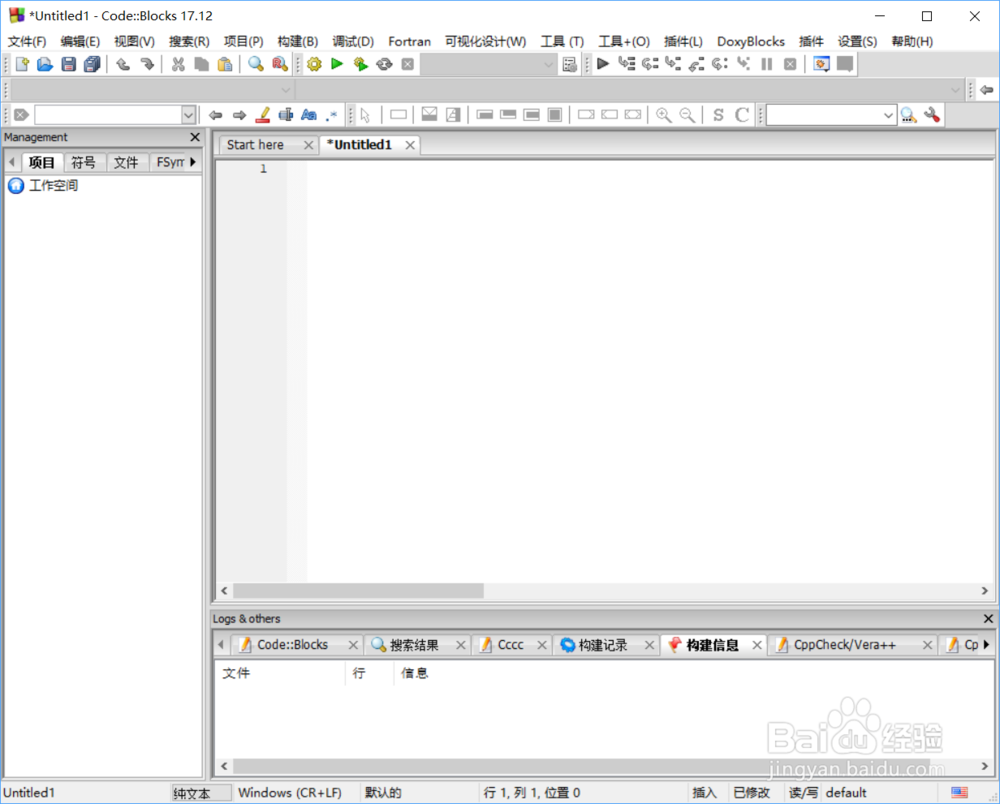Open the 文件(F) menu
Screen dimensions: 1000x804
click(27, 41)
